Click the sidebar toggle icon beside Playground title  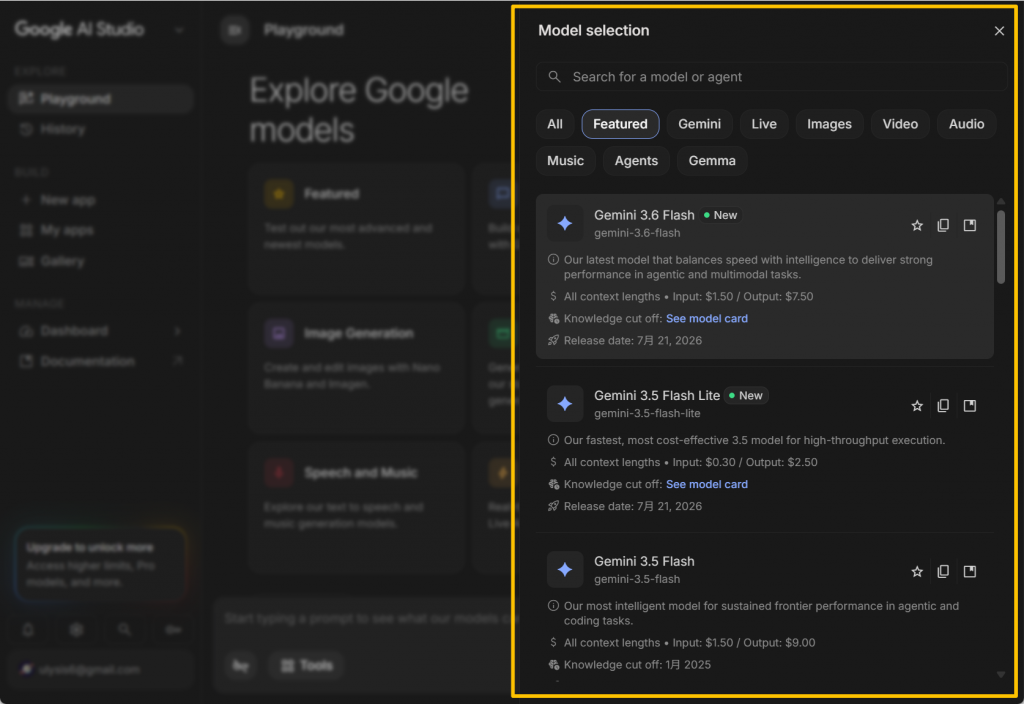pyautogui.click(x=235, y=30)
